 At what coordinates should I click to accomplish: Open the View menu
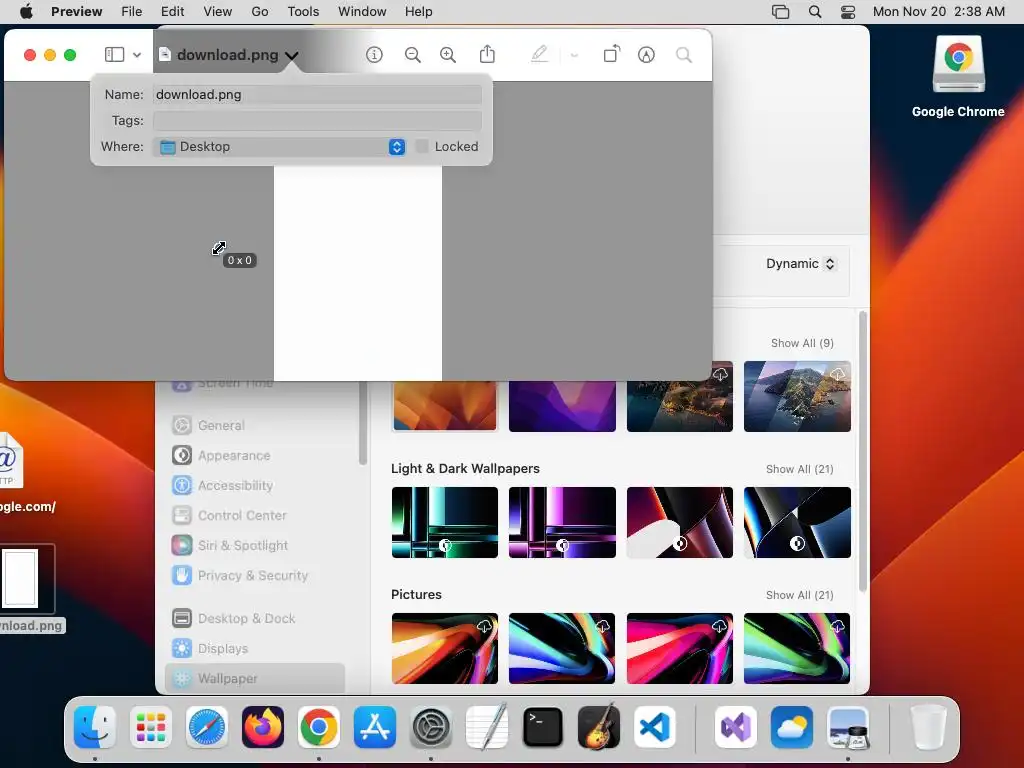pos(217,12)
